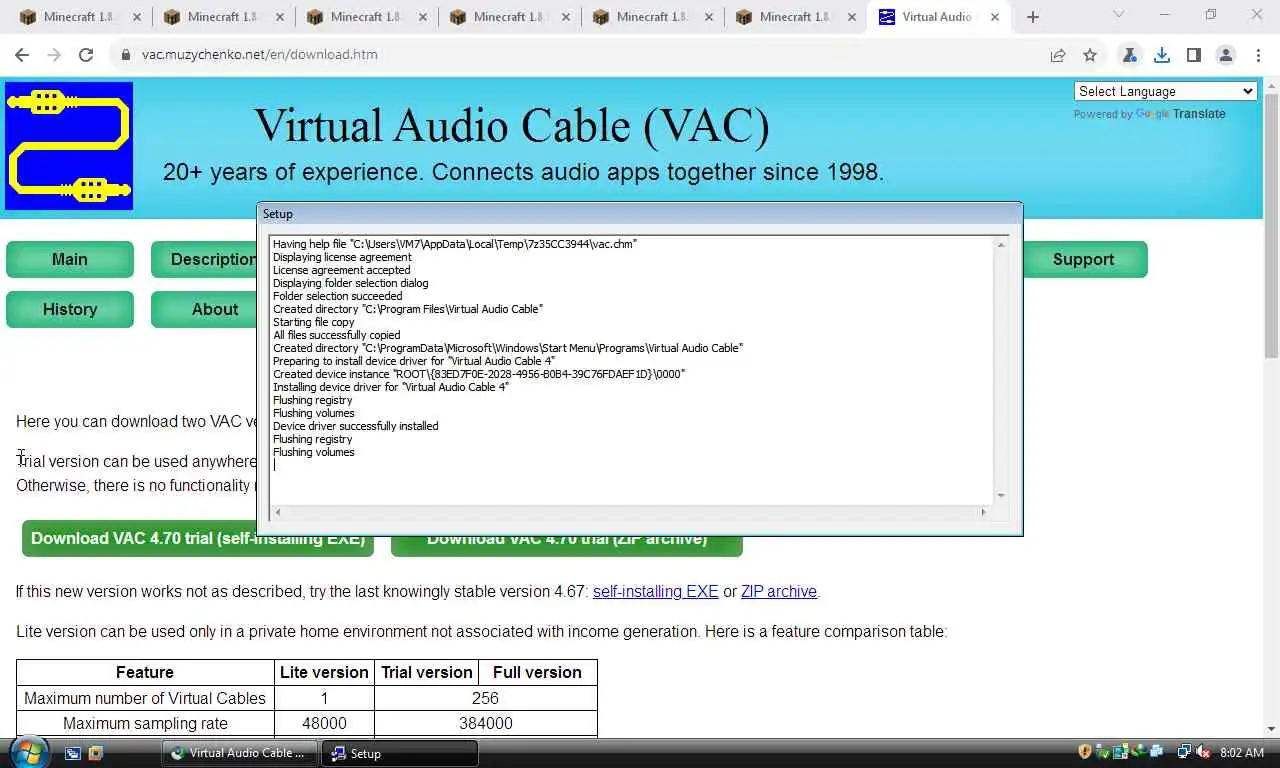Follow the self-installing EXE link for 4.67

(x=655, y=591)
